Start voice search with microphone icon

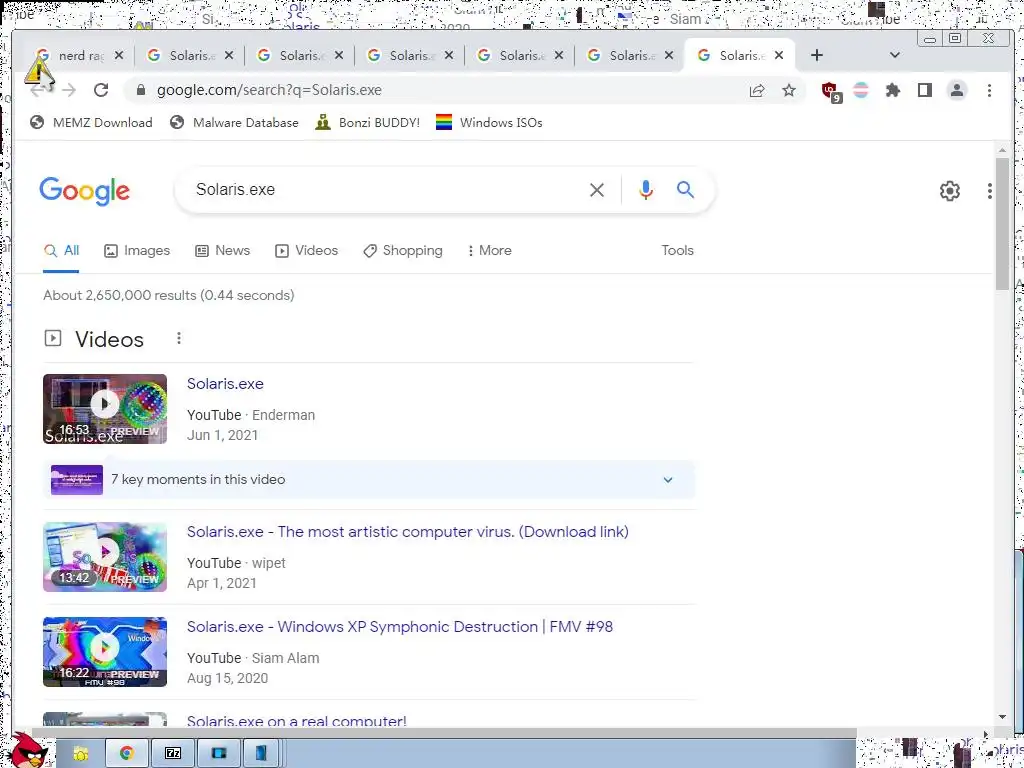(646, 190)
